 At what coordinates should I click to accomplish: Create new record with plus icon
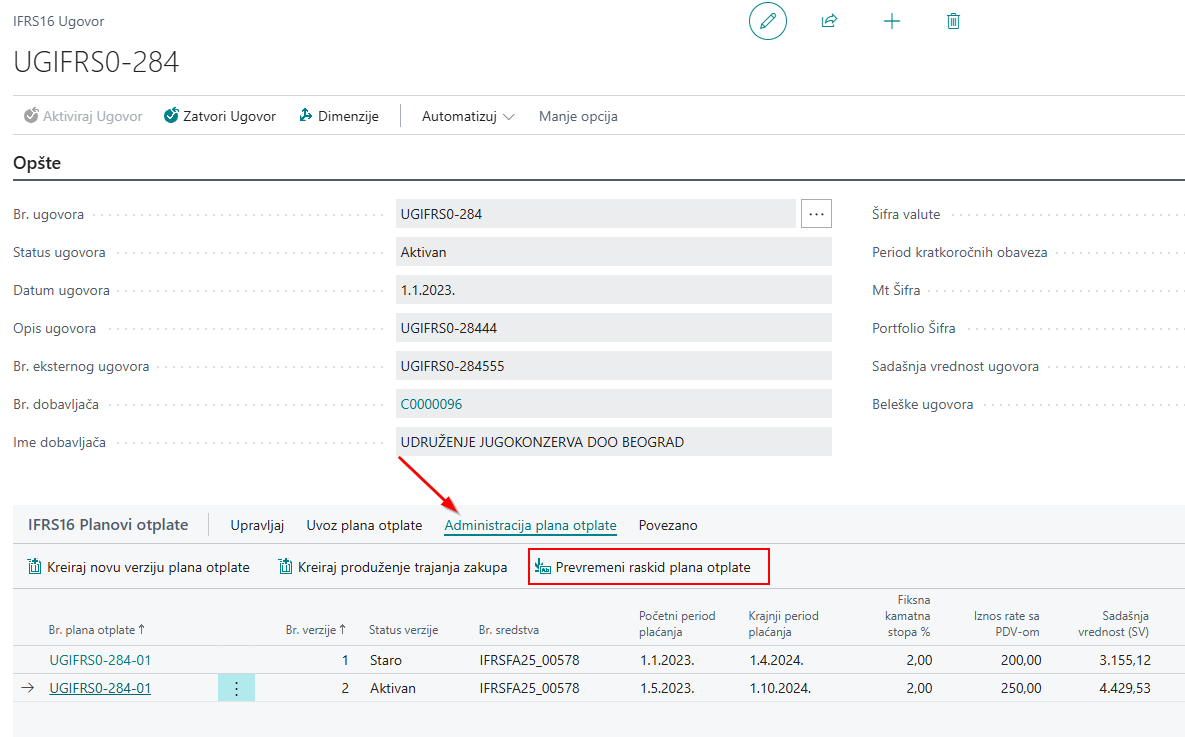tap(892, 21)
